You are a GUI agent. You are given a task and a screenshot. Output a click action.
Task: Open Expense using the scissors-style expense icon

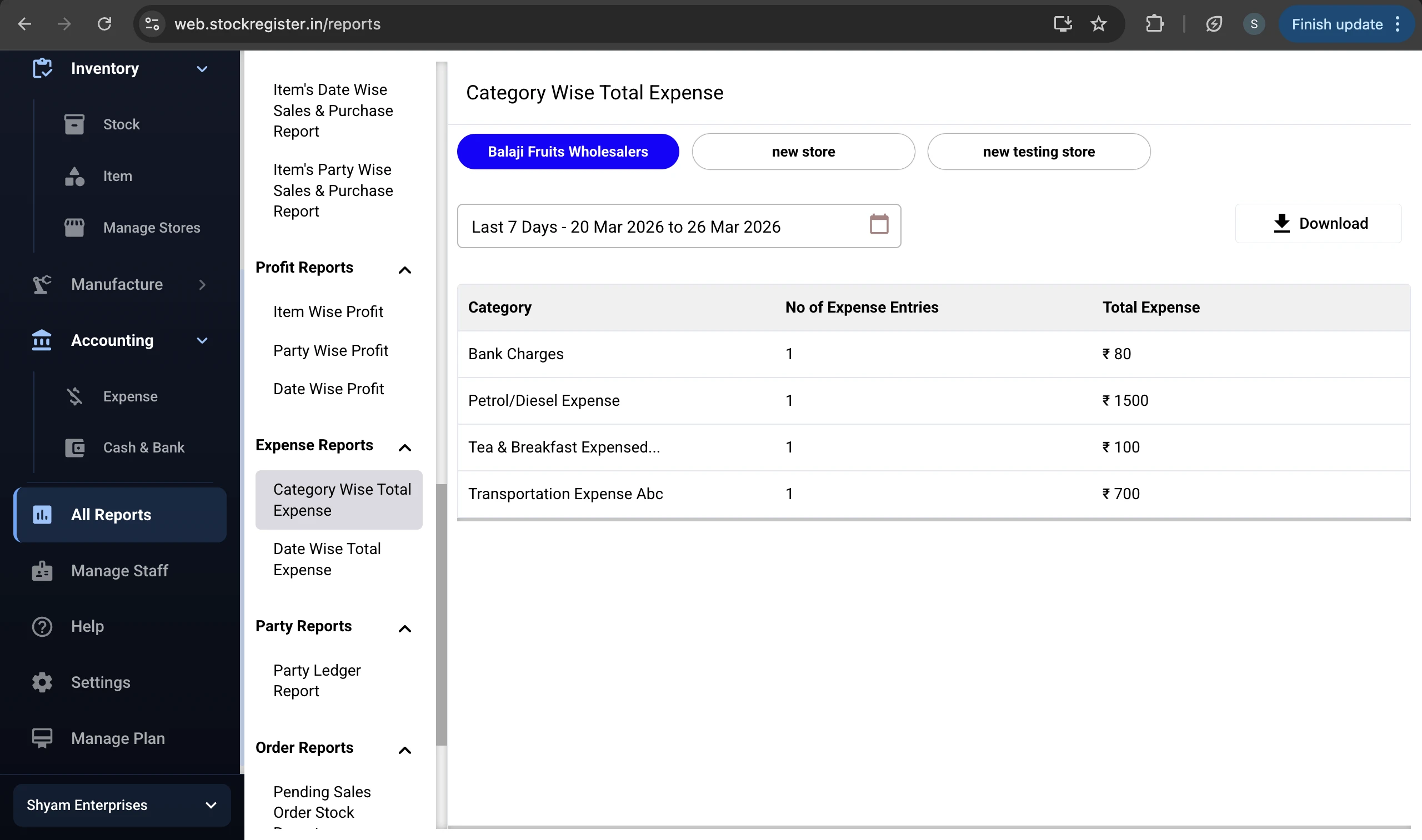tap(76, 396)
